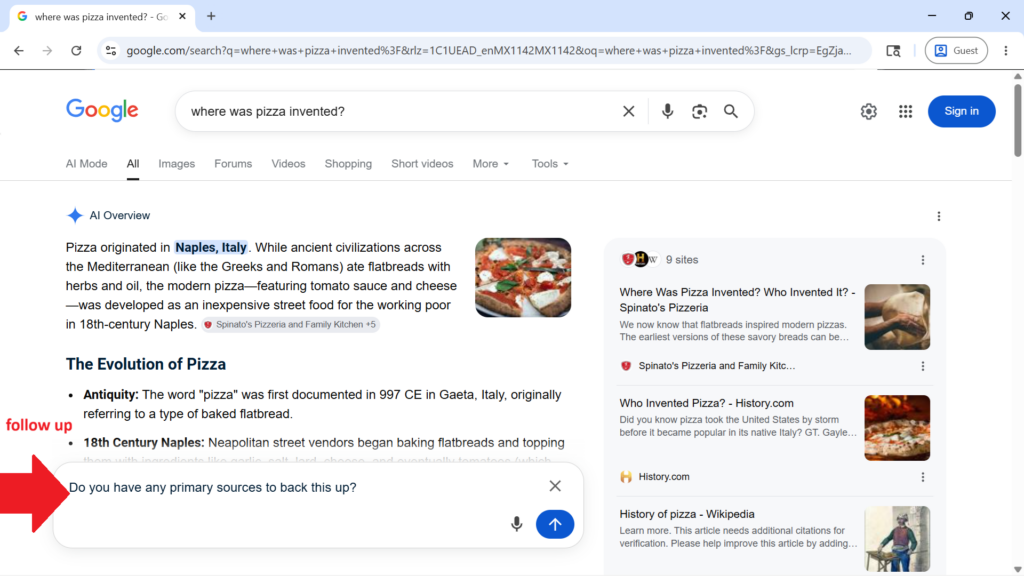Click Spinato's Pizzeria and Family Kitc... source name
Screen dimensions: 1024x576
716,366
